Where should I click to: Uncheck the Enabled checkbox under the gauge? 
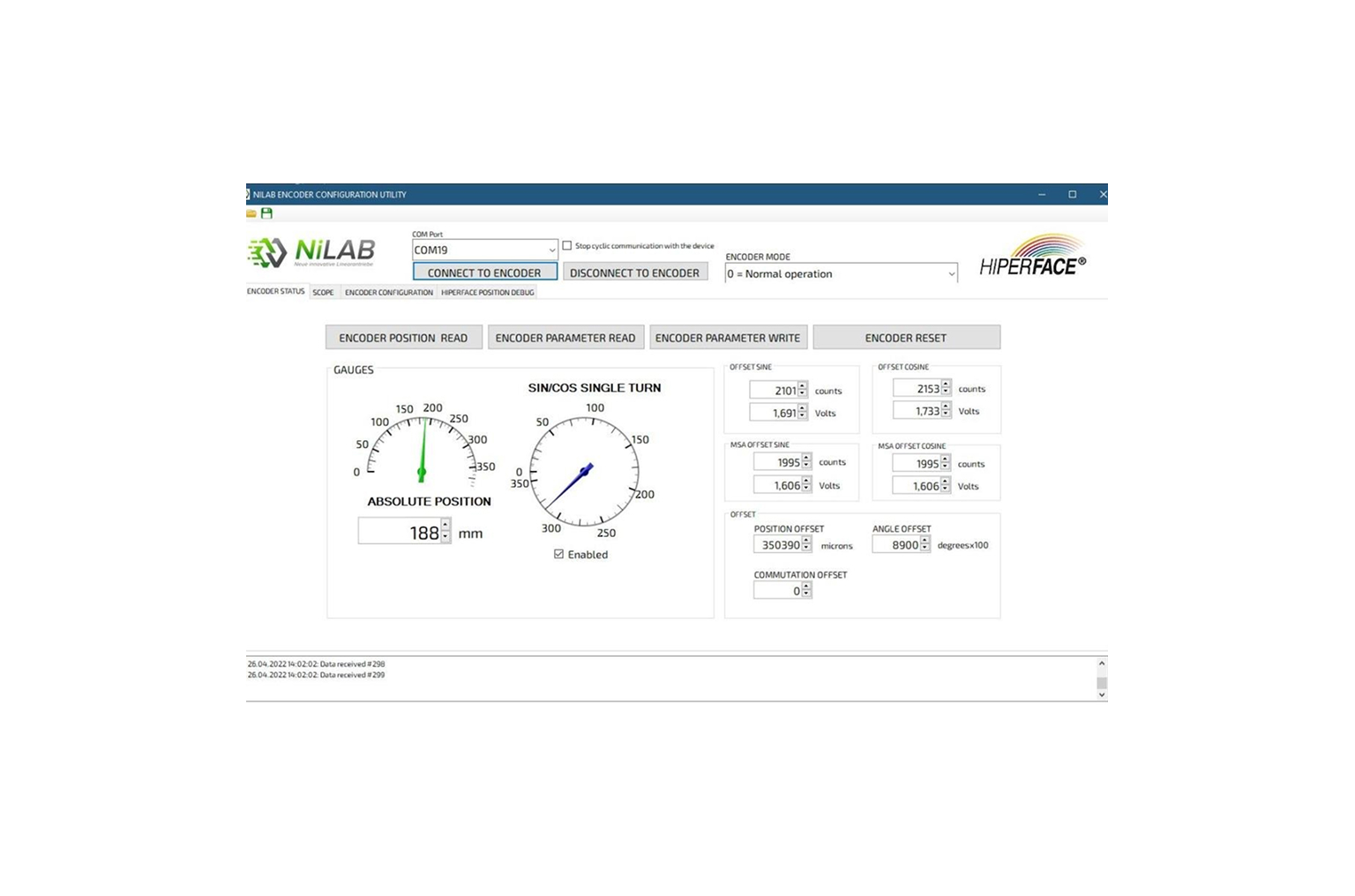point(558,554)
